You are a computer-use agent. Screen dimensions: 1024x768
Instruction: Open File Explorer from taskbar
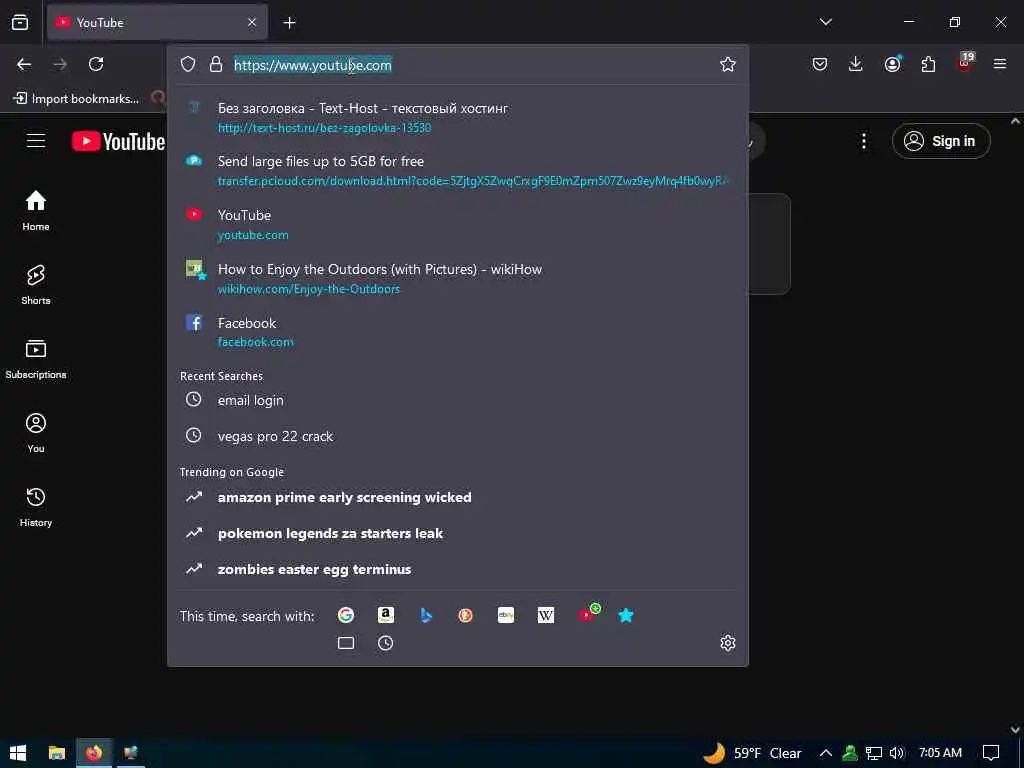(57, 753)
